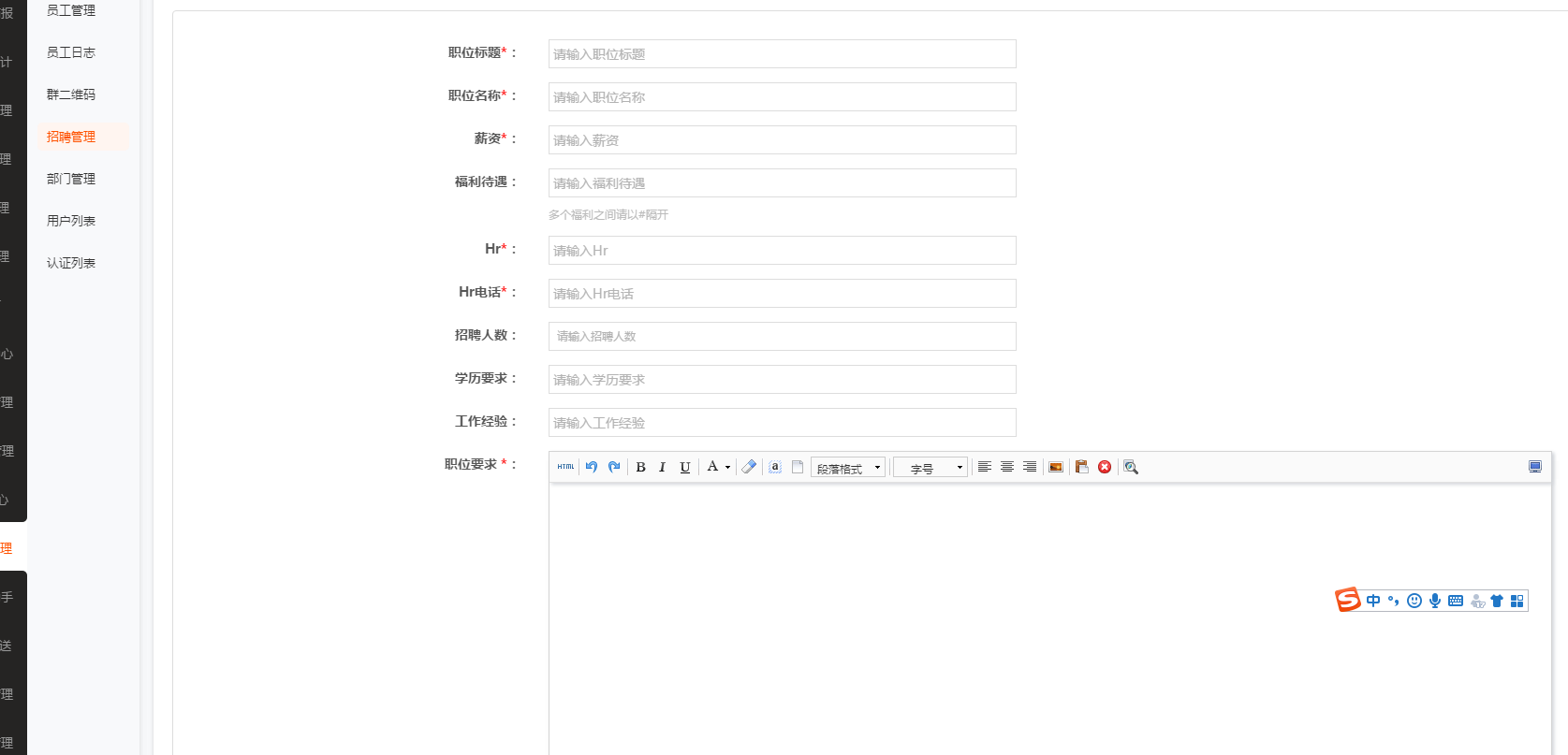Click the font color A swatch
Image resolution: width=1568 pixels, height=755 pixels.
(x=712, y=467)
